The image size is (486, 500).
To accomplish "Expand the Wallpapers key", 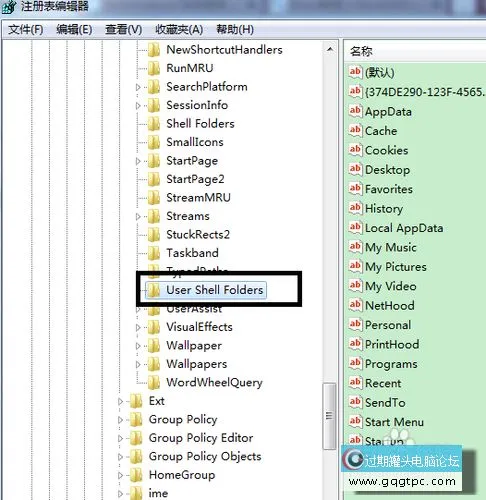I will [138, 364].
